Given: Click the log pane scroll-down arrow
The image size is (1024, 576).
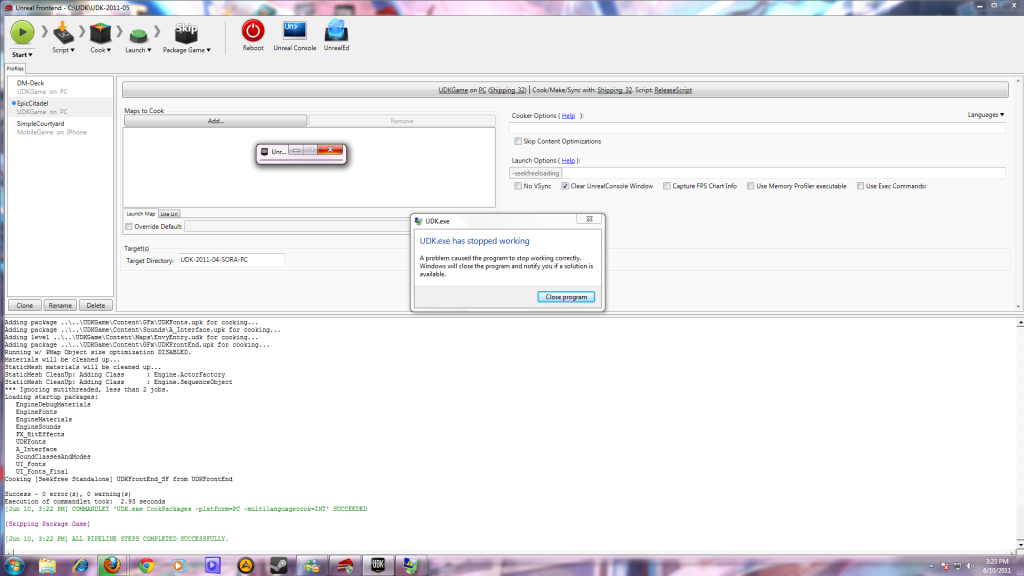Looking at the screenshot, I should 1020,545.
